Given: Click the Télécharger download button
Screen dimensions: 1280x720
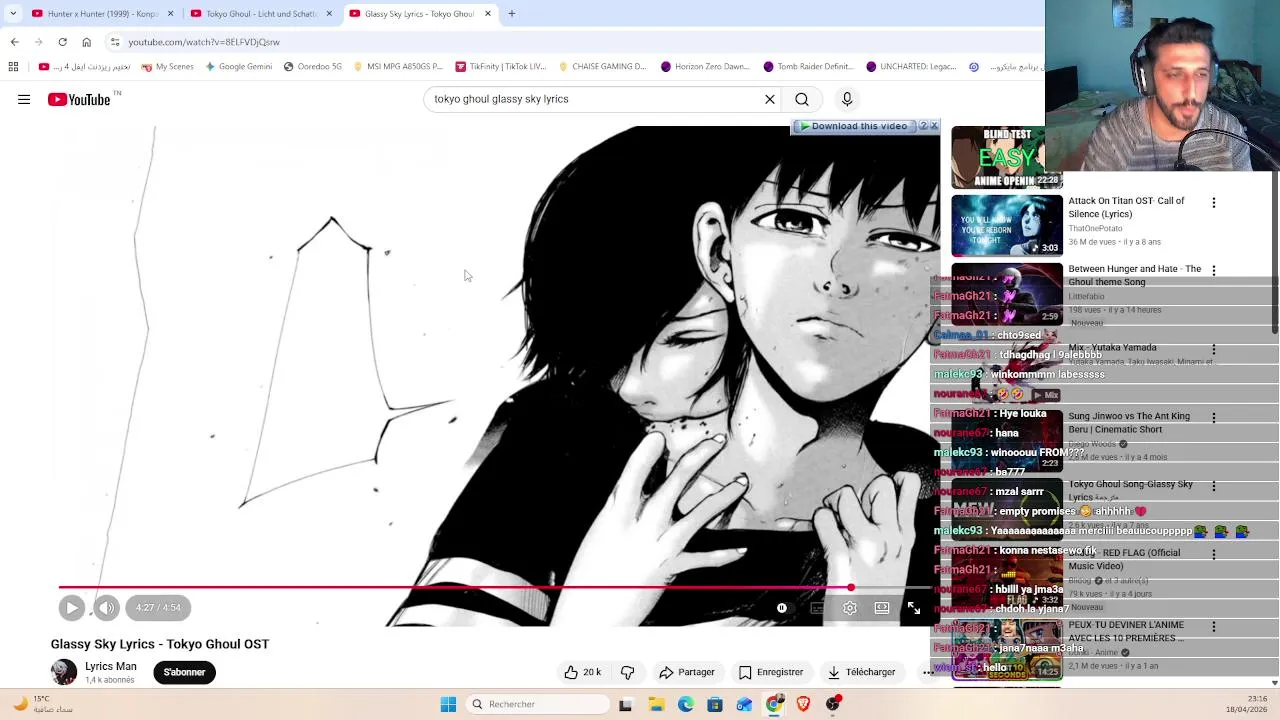Looking at the screenshot, I should (x=861, y=672).
